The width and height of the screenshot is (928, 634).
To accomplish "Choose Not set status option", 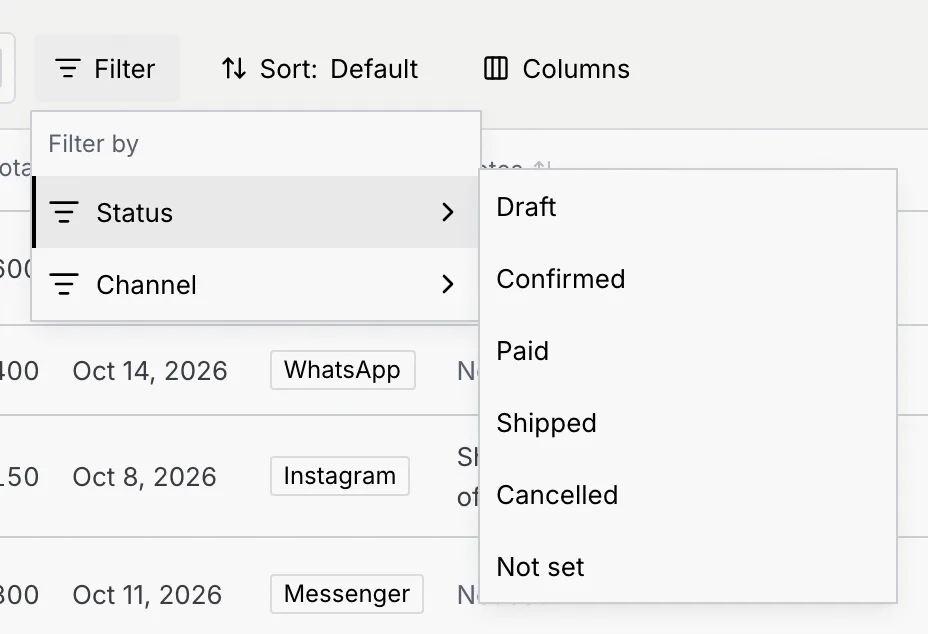I will [x=688, y=567].
